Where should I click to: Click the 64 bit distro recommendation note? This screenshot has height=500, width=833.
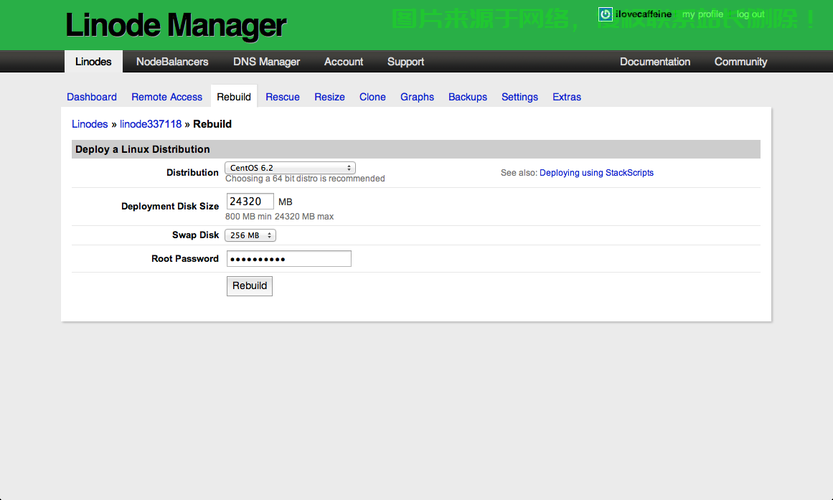(x=305, y=179)
